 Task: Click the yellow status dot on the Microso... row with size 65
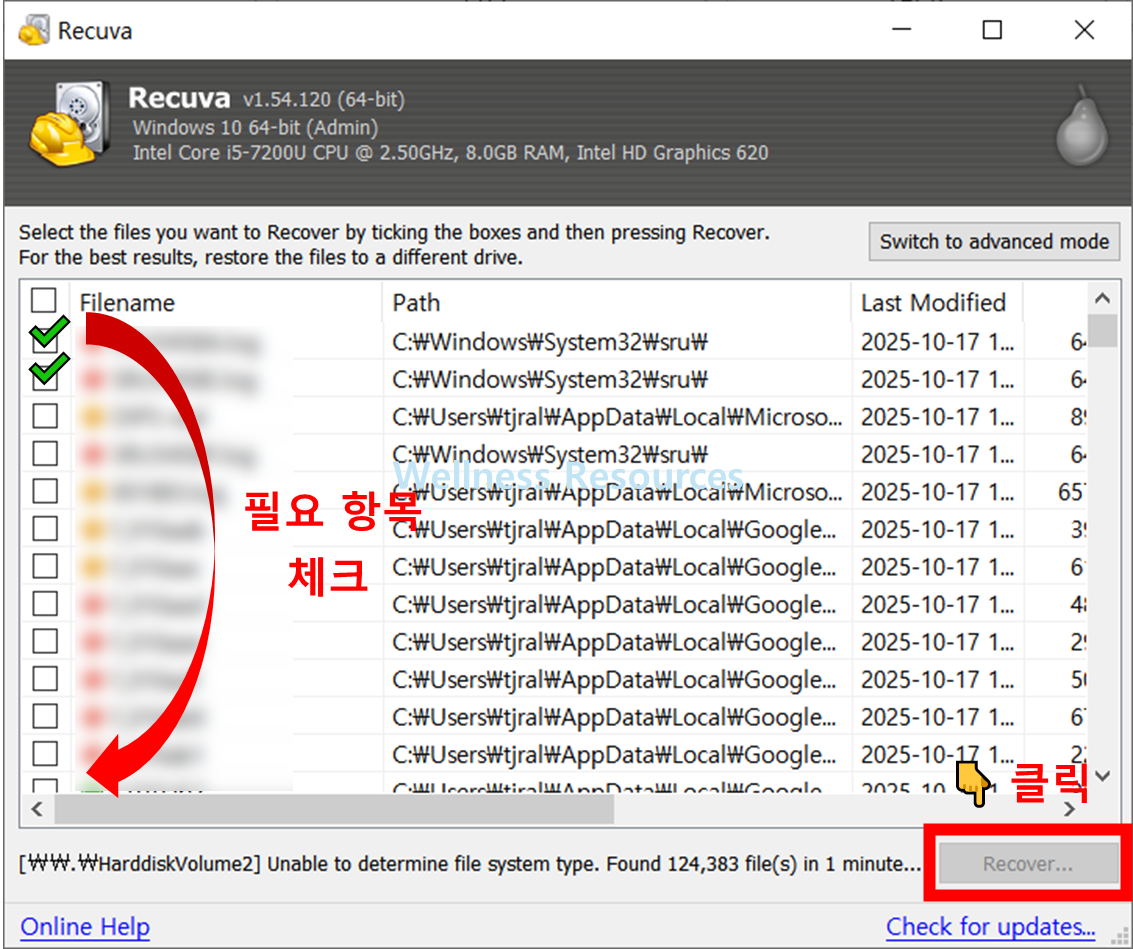click(x=94, y=492)
